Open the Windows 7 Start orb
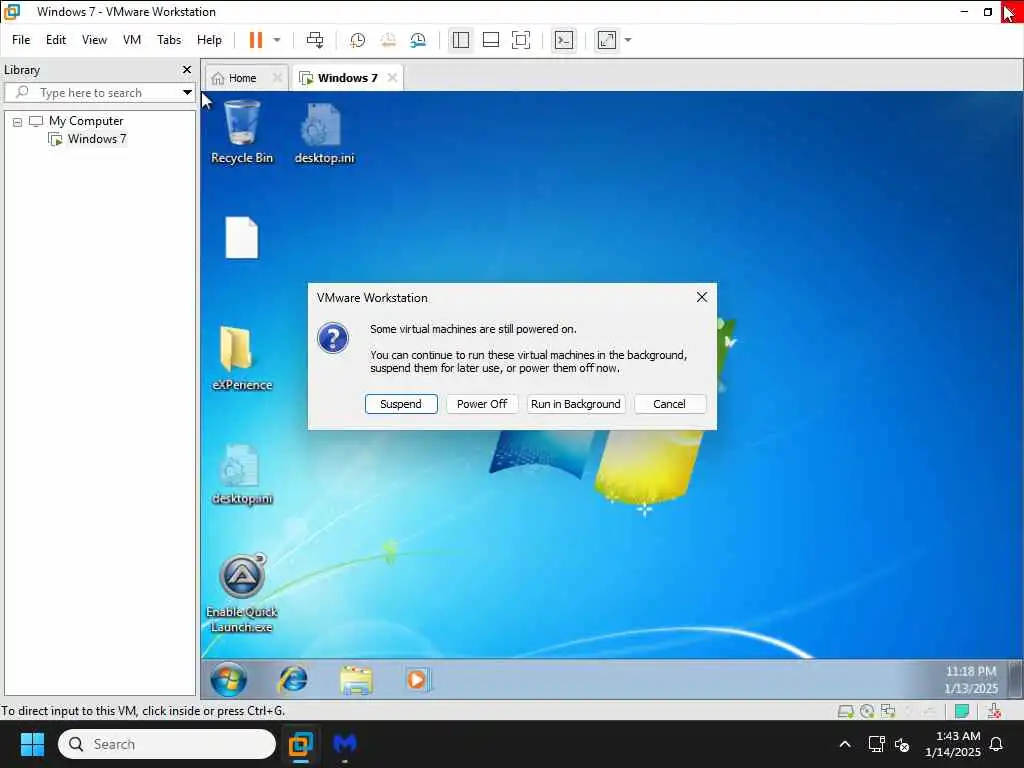This screenshot has height=768, width=1024. pyautogui.click(x=229, y=679)
